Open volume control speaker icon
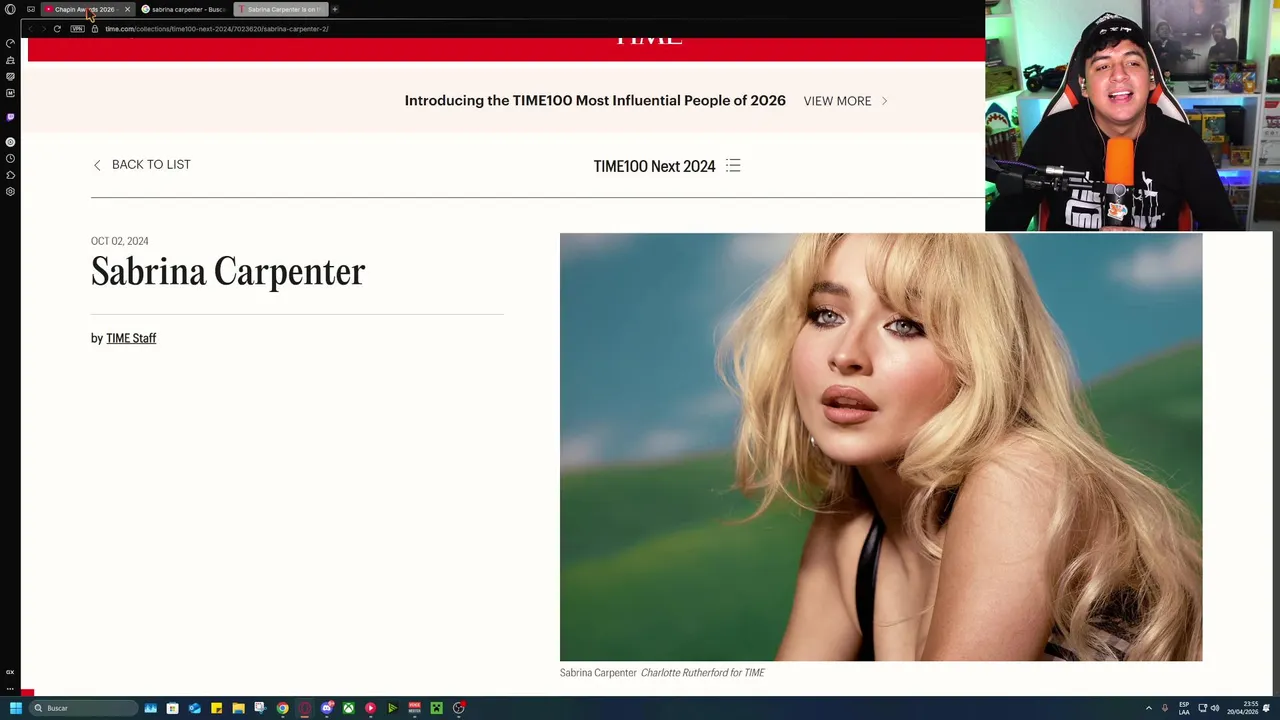This screenshot has width=1280, height=720. [x=1215, y=708]
